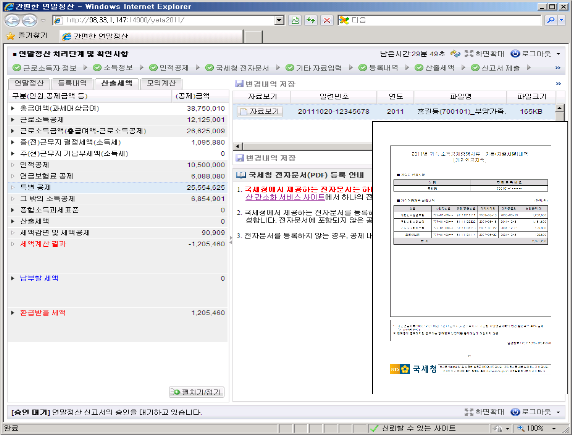
Task: Expand the 종합소득과세표준 row
Action: click(13, 210)
